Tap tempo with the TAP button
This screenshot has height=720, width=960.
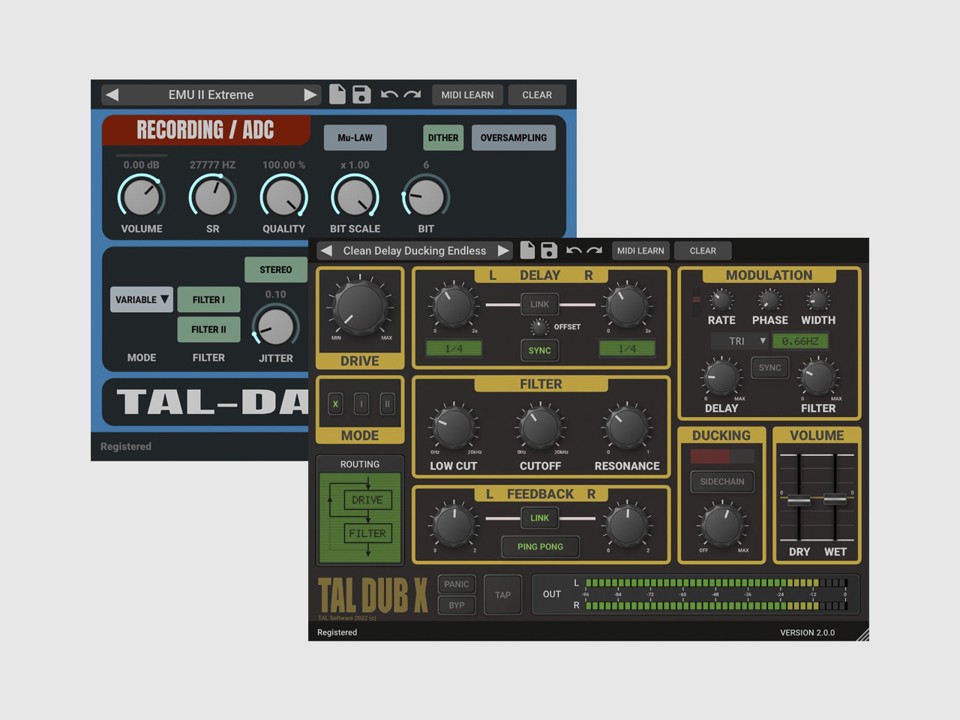(503, 594)
